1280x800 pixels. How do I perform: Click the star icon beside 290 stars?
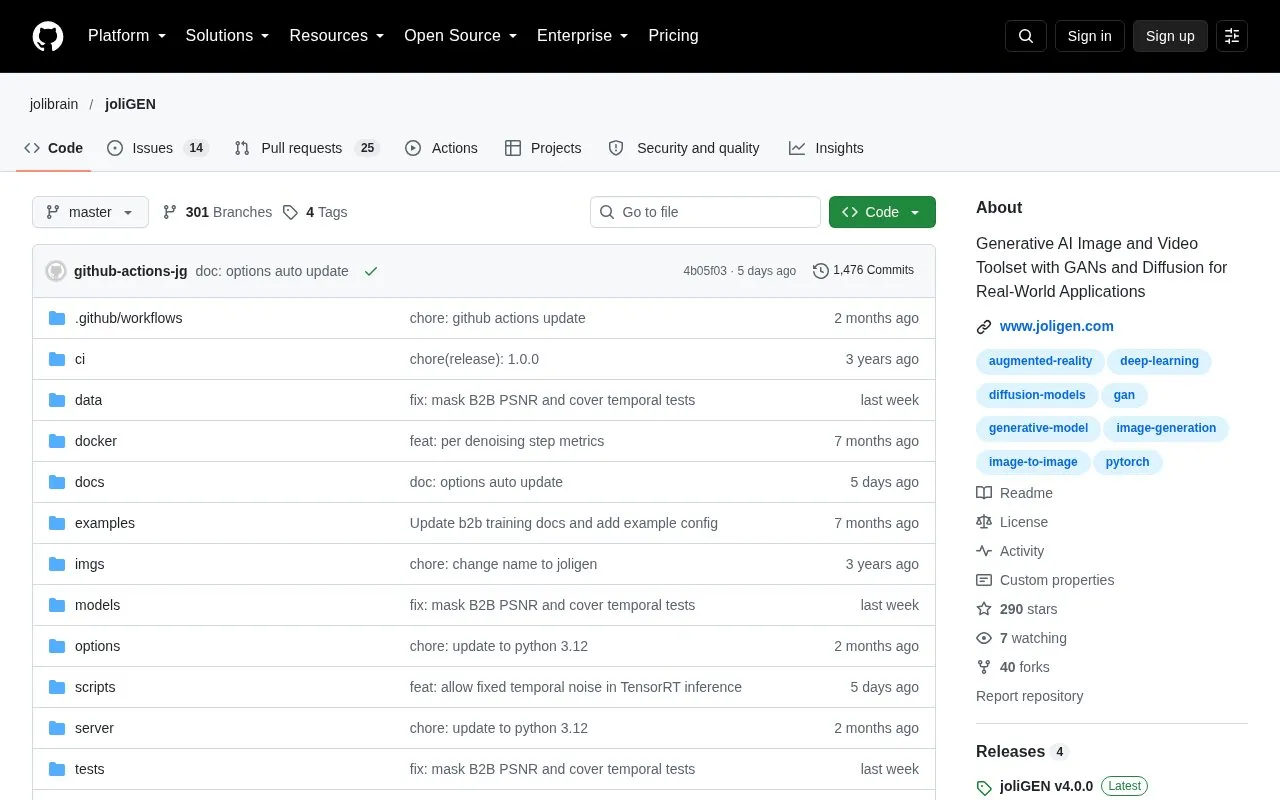point(984,609)
